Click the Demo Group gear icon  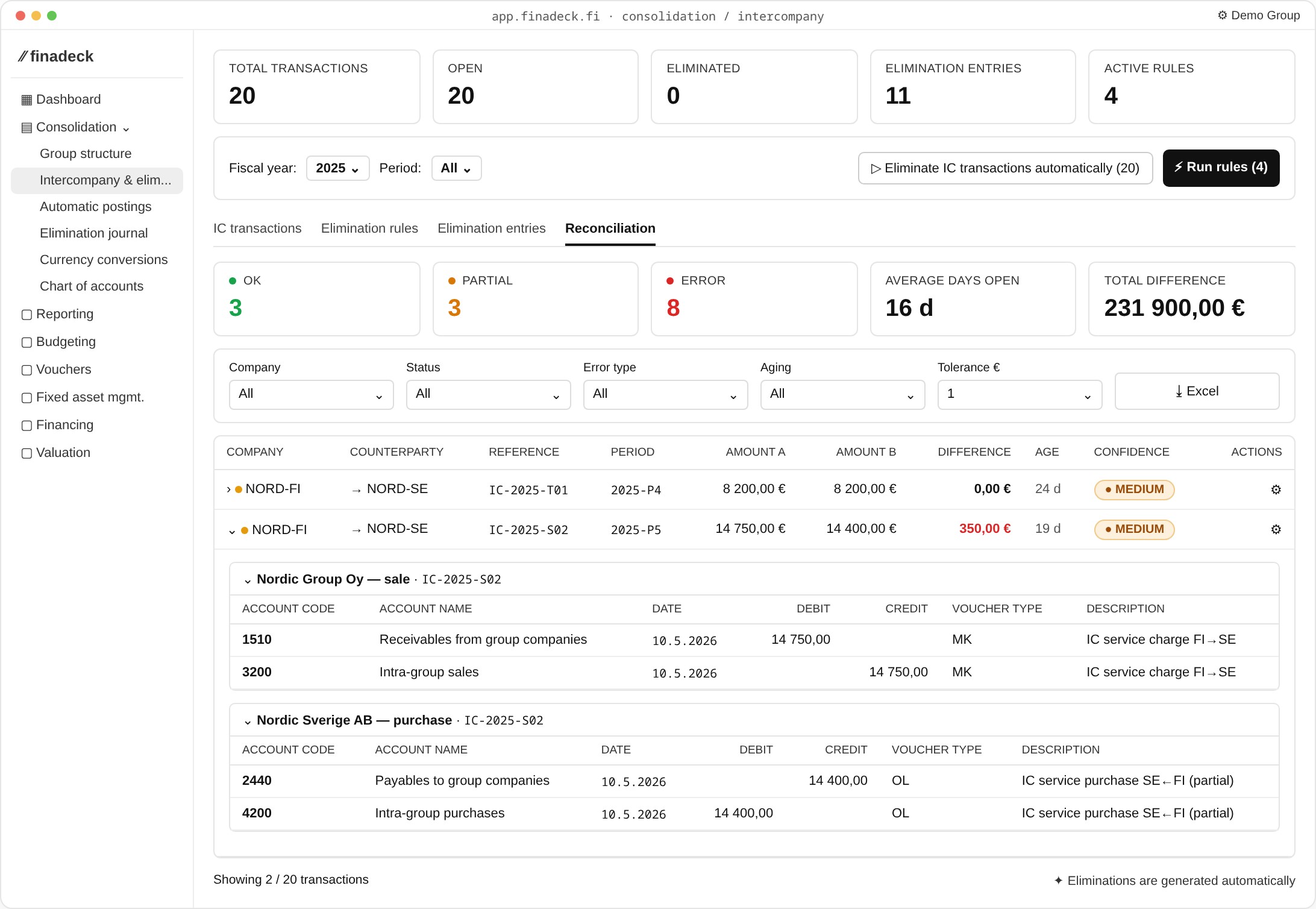tap(1222, 15)
